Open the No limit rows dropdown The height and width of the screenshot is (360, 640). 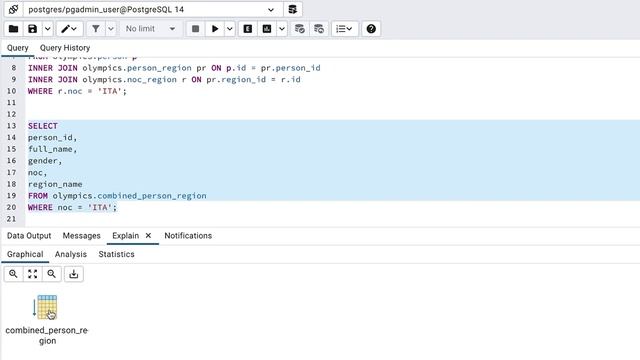[150, 29]
